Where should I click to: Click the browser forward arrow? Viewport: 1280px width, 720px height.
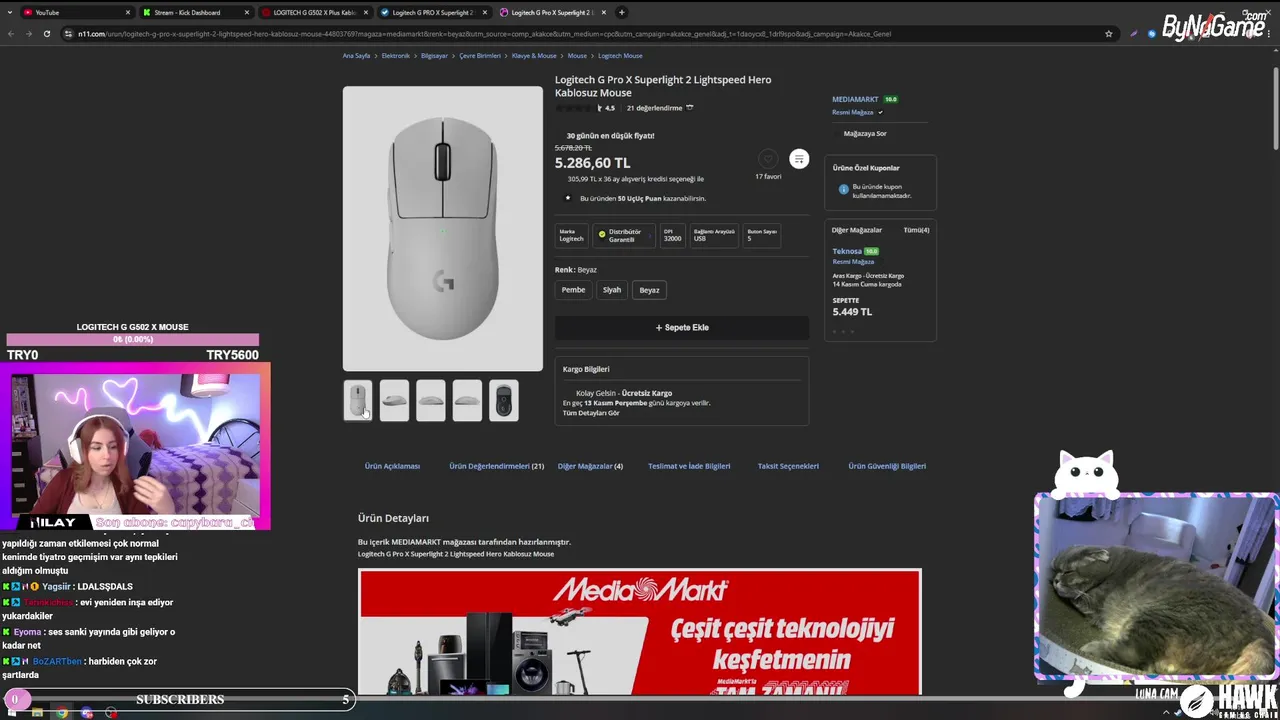pos(28,33)
